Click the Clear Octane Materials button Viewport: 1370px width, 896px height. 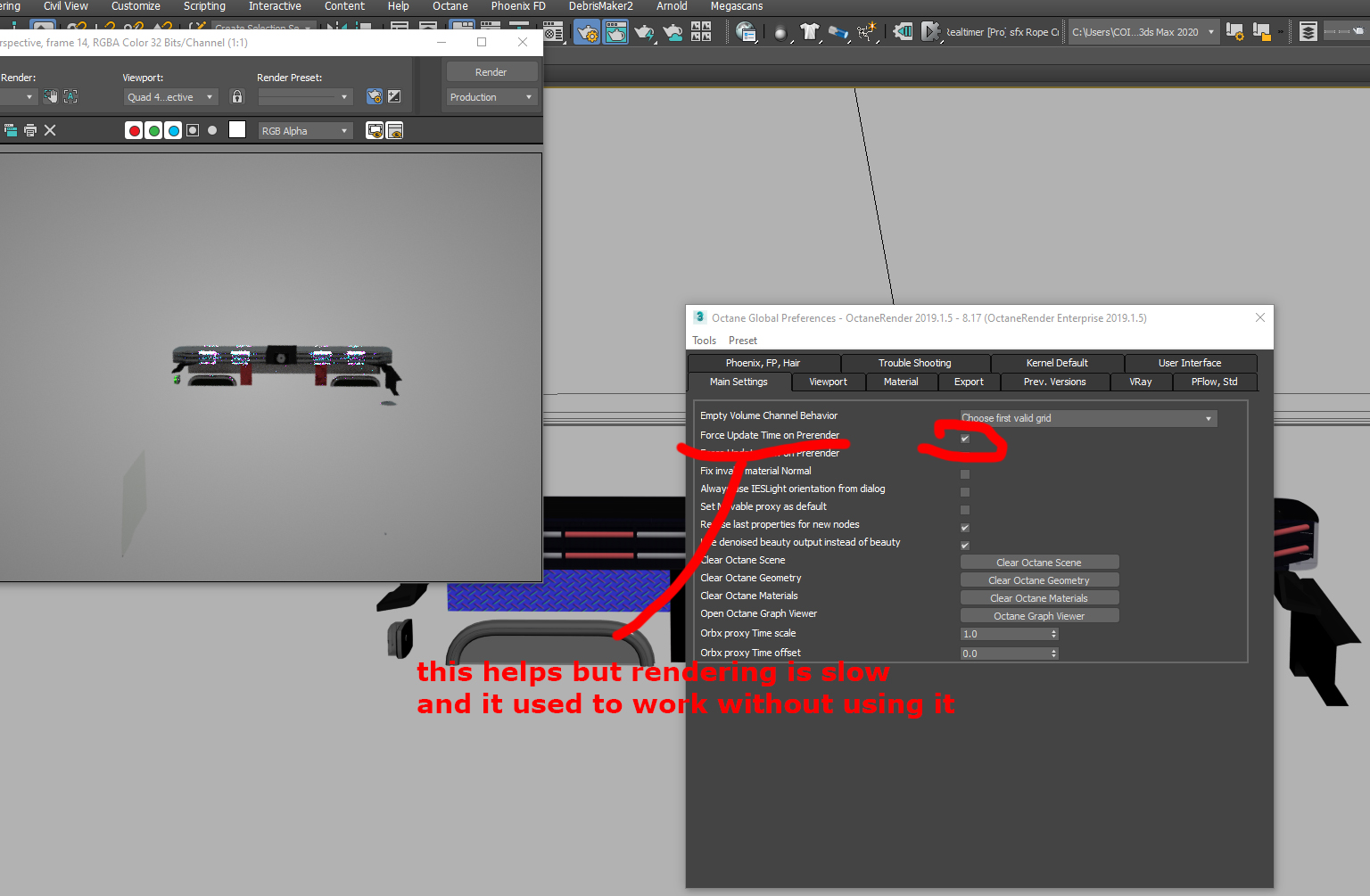[1039, 598]
